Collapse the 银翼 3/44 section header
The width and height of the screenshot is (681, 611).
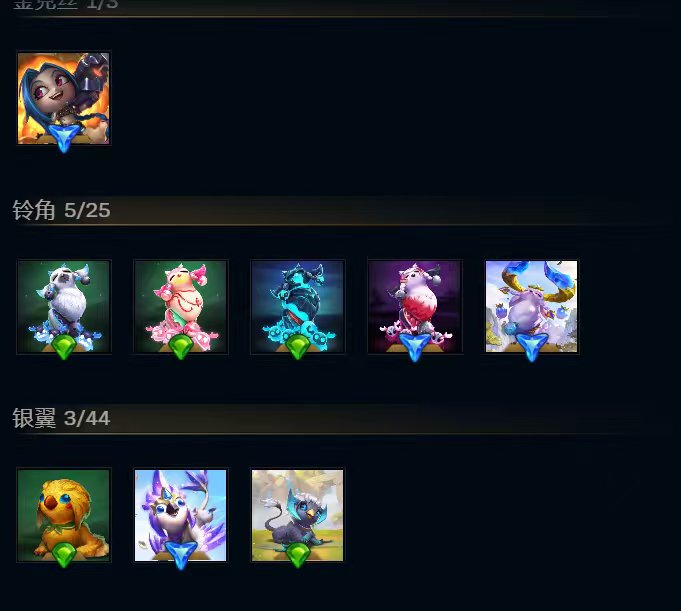tap(61, 418)
